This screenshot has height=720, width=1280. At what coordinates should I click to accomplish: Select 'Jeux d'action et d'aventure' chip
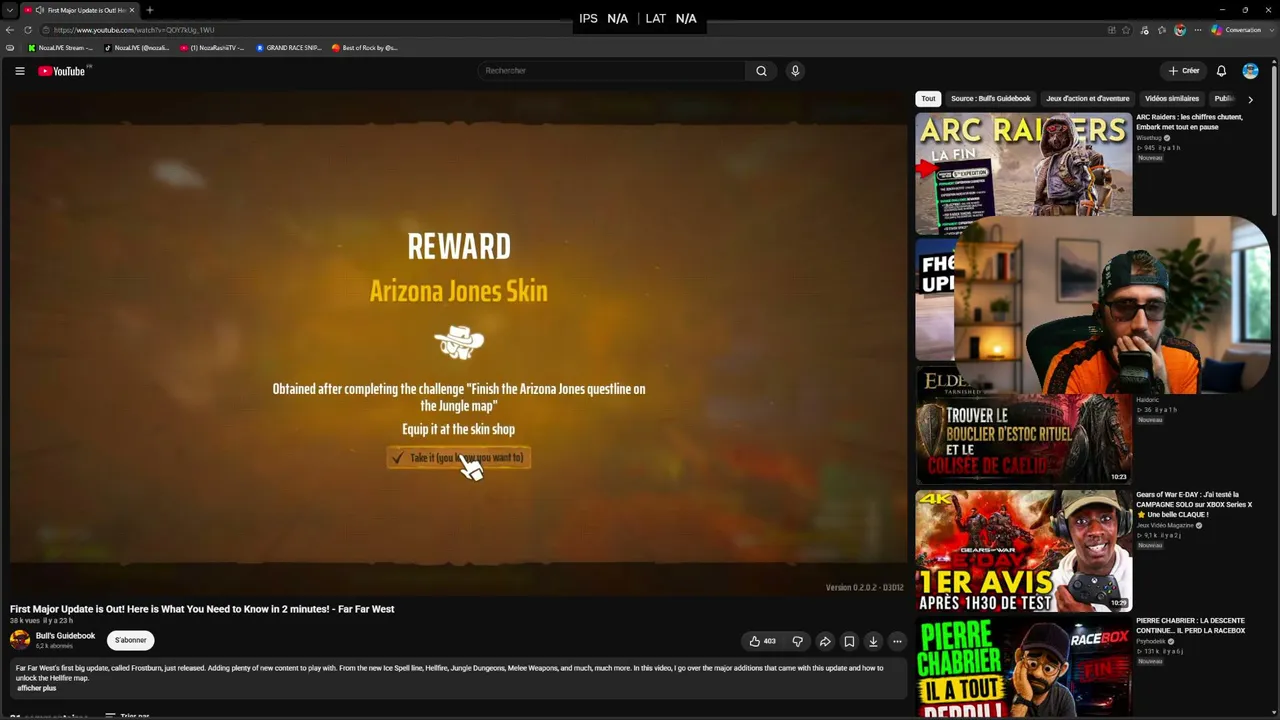[x=1087, y=99]
